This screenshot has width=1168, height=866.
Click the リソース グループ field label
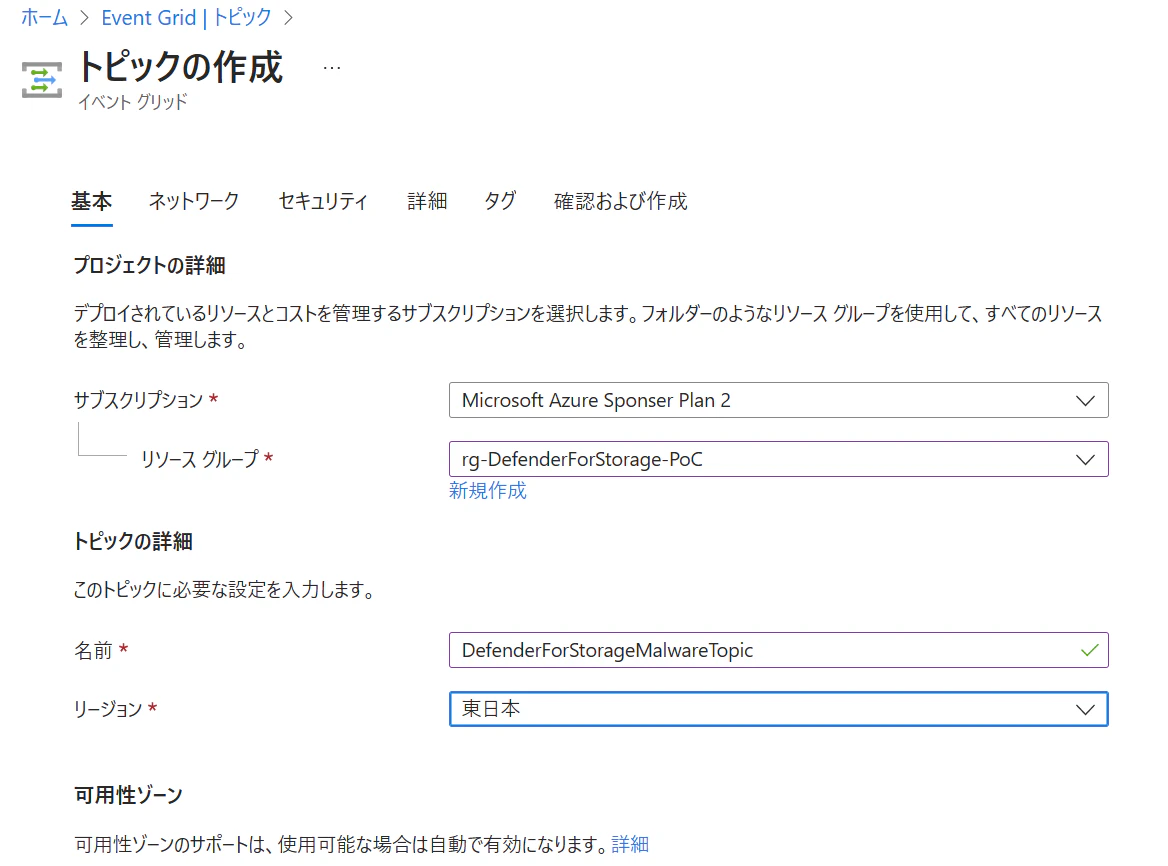point(200,459)
